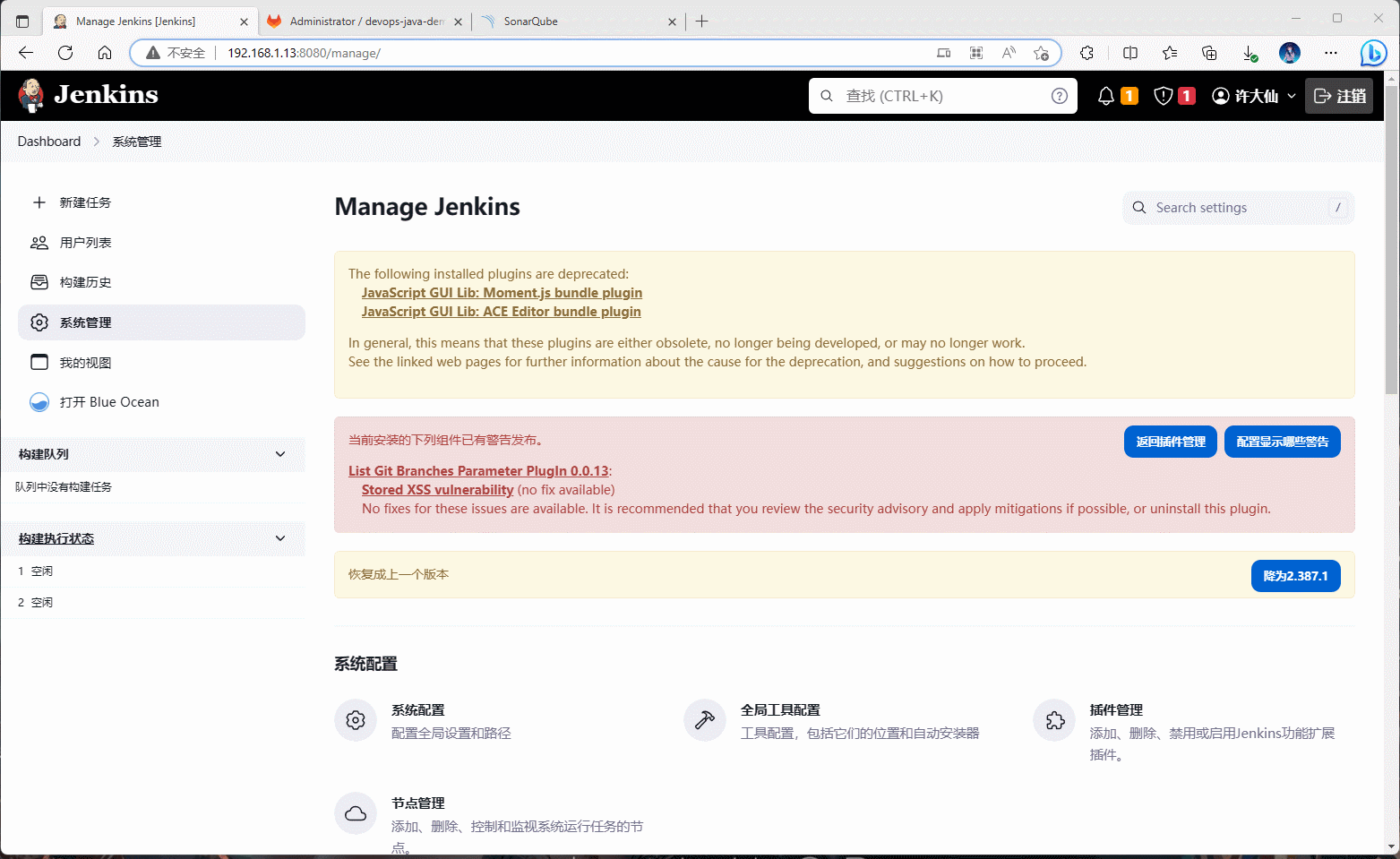
Task: Click the 不安全 site security warning
Action: 176,53
